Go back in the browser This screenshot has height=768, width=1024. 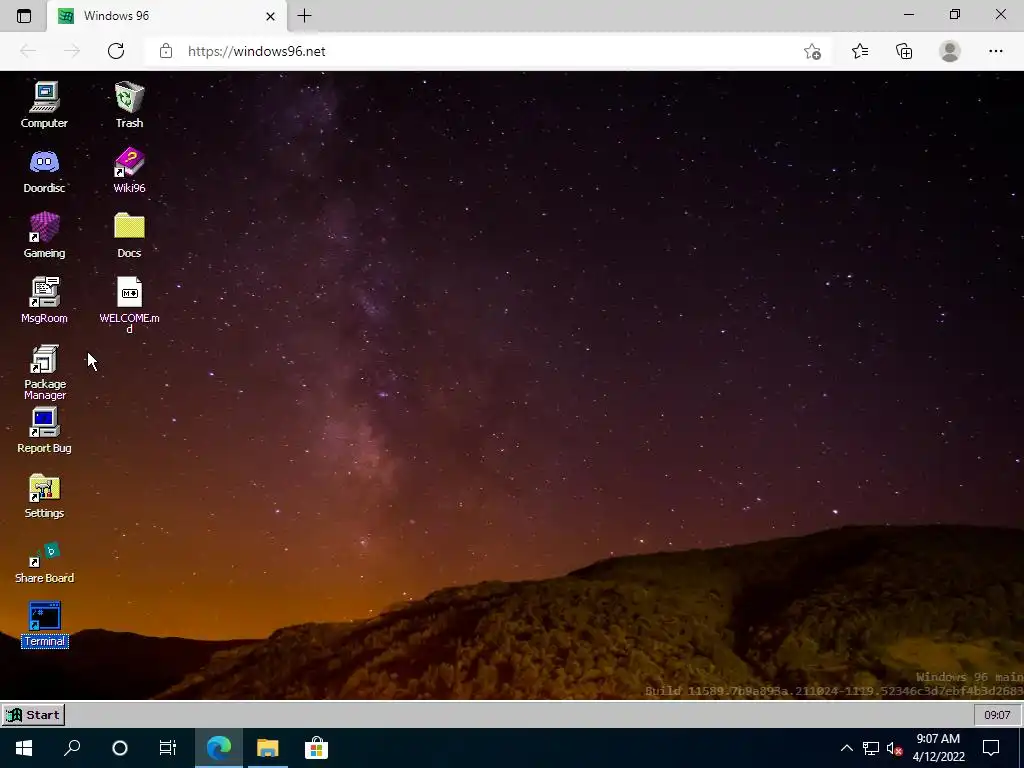[28, 51]
